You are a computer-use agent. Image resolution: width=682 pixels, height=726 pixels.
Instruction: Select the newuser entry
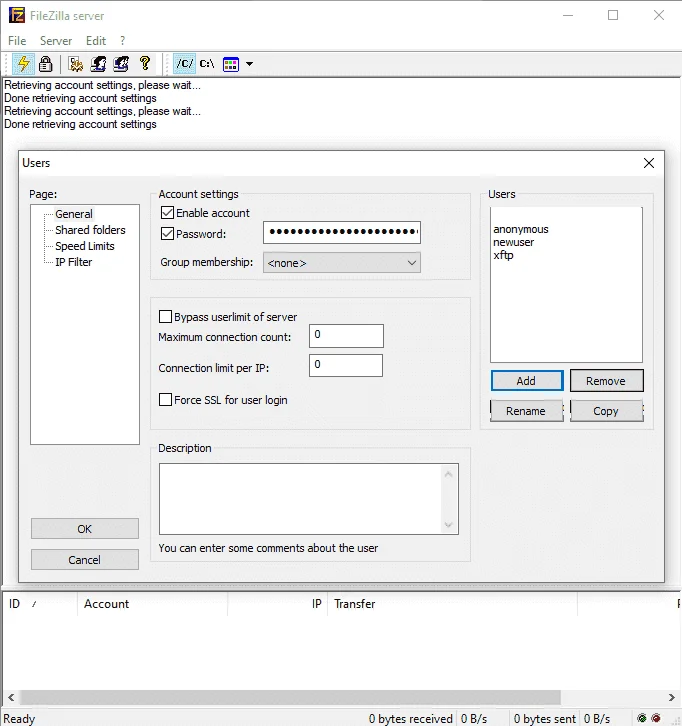[x=513, y=242]
